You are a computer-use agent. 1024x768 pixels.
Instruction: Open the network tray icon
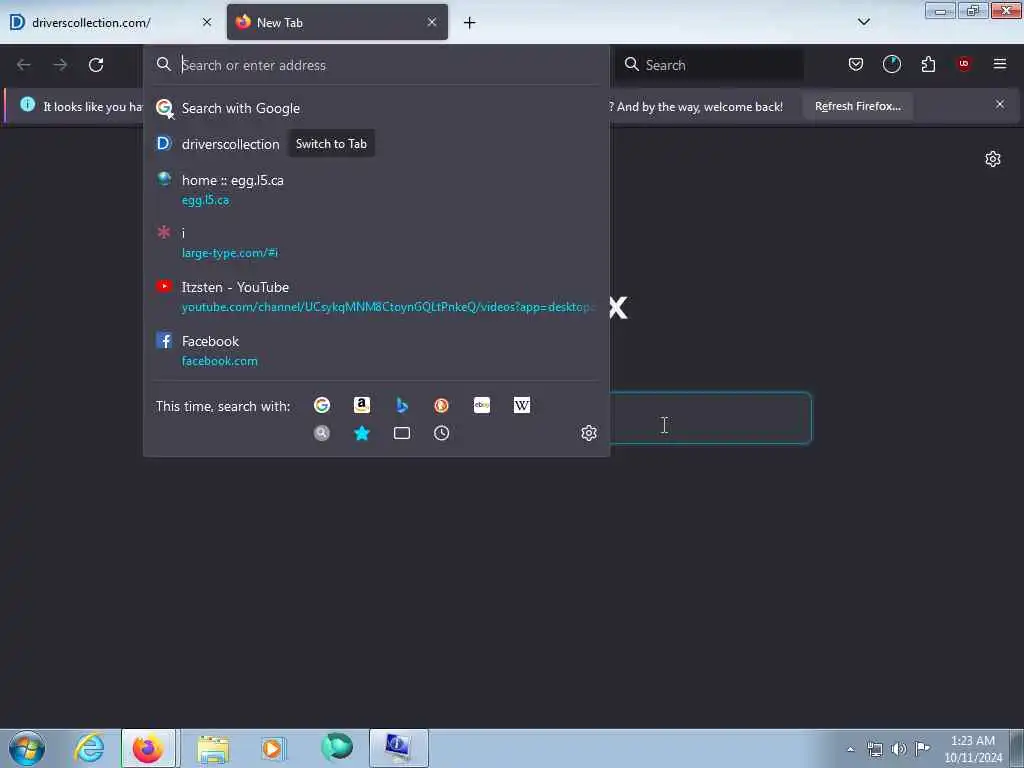click(x=874, y=749)
